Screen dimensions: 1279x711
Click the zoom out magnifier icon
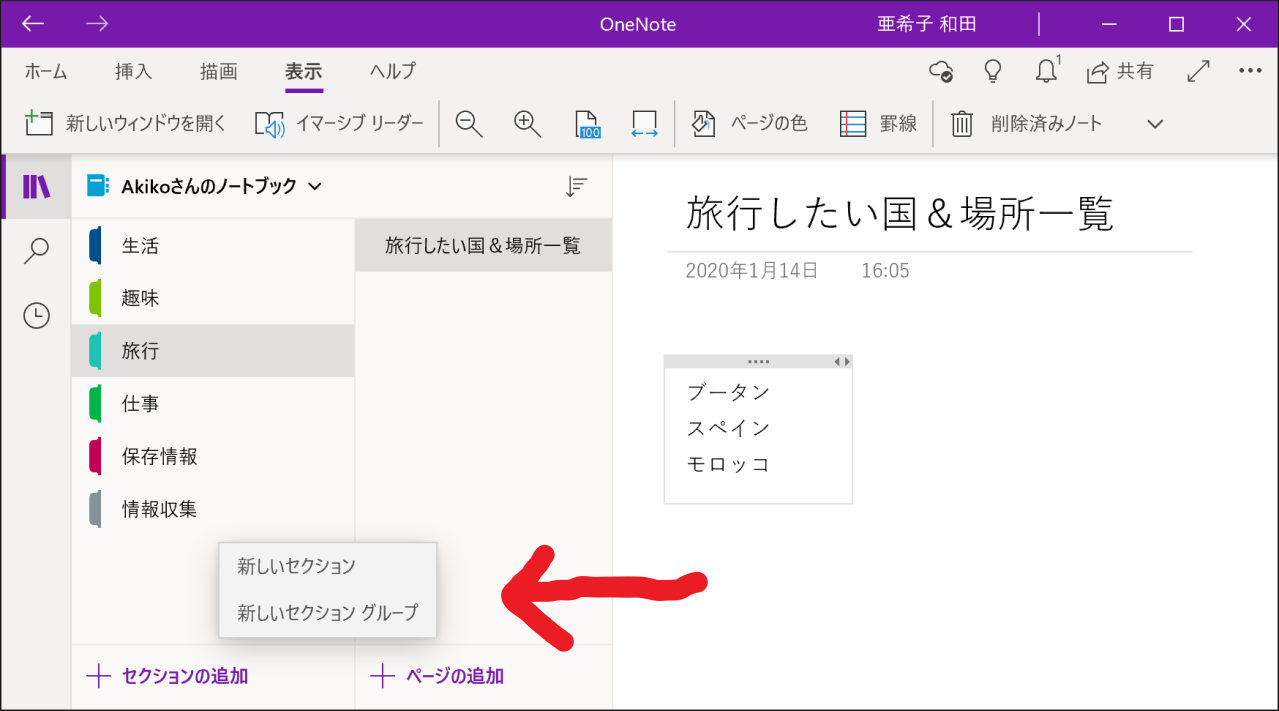(x=469, y=123)
